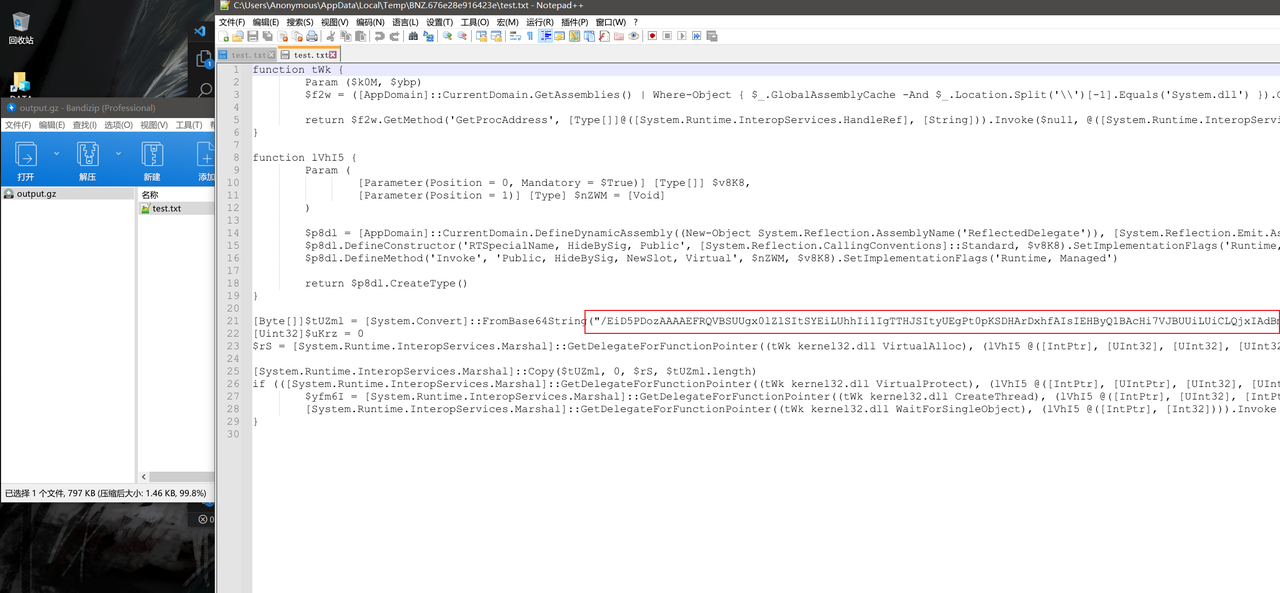Close the active test.txt tab
Image resolution: width=1280 pixels, height=593 pixels.
[334, 55]
